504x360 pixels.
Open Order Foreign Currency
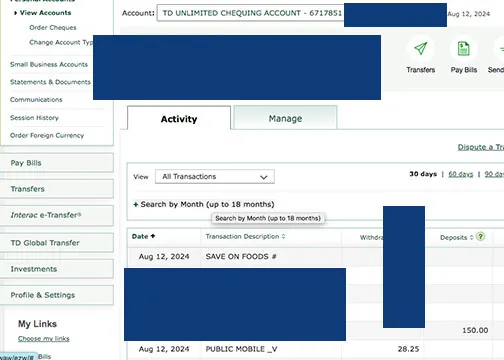point(47,135)
